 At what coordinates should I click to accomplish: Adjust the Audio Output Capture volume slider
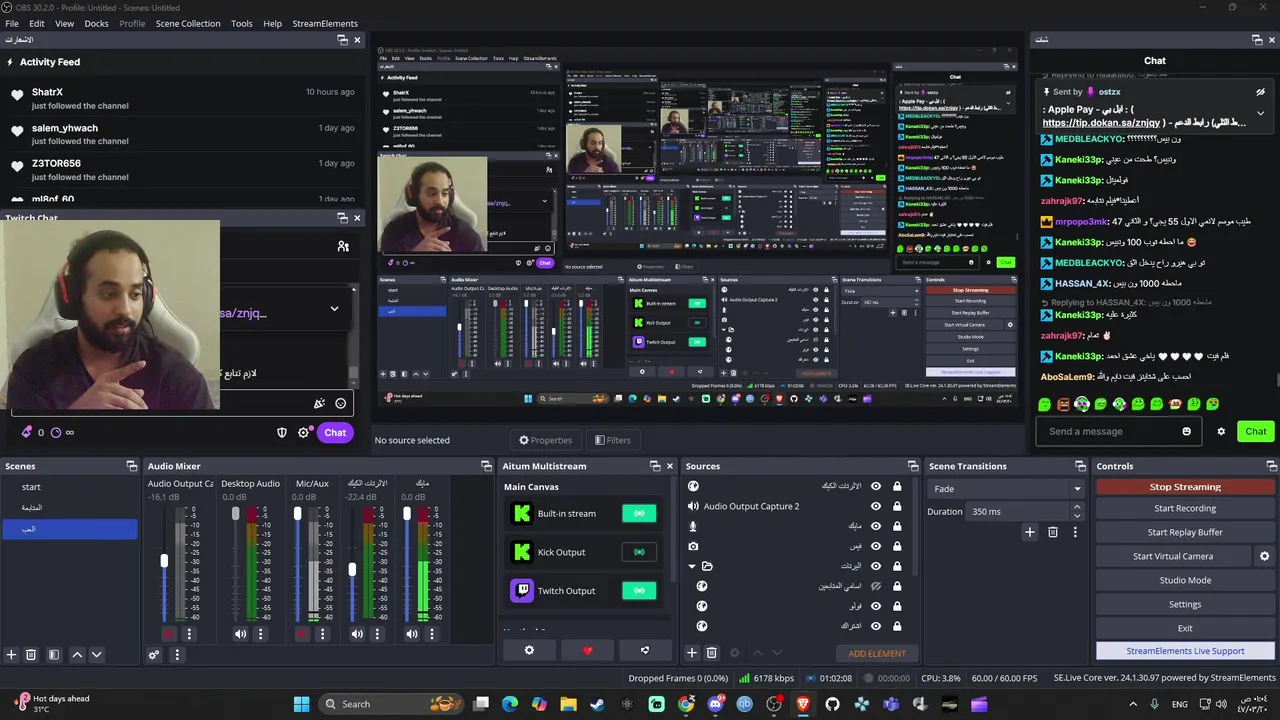coord(164,561)
